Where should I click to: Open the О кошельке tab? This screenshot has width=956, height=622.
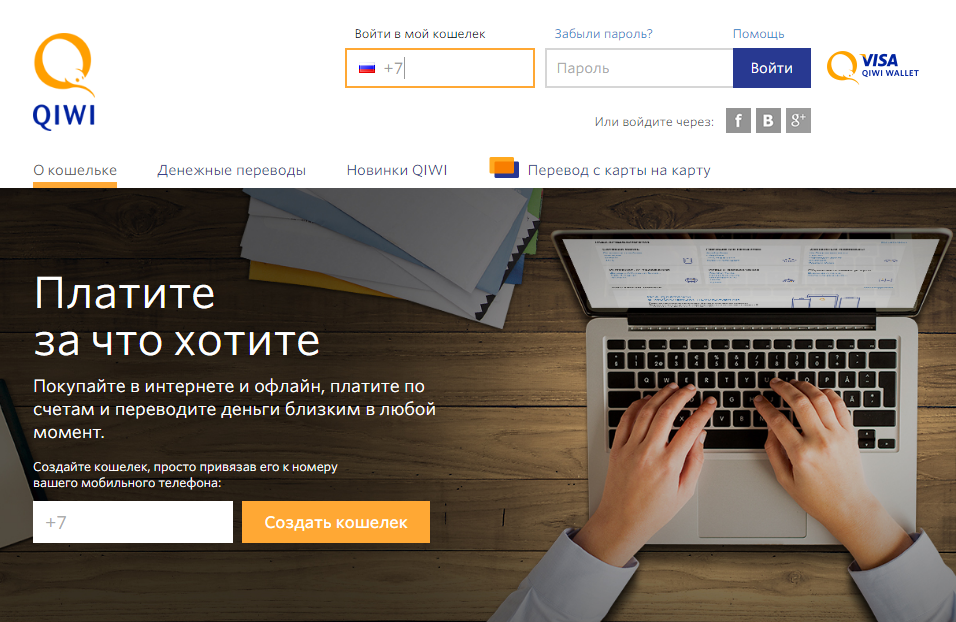point(75,170)
